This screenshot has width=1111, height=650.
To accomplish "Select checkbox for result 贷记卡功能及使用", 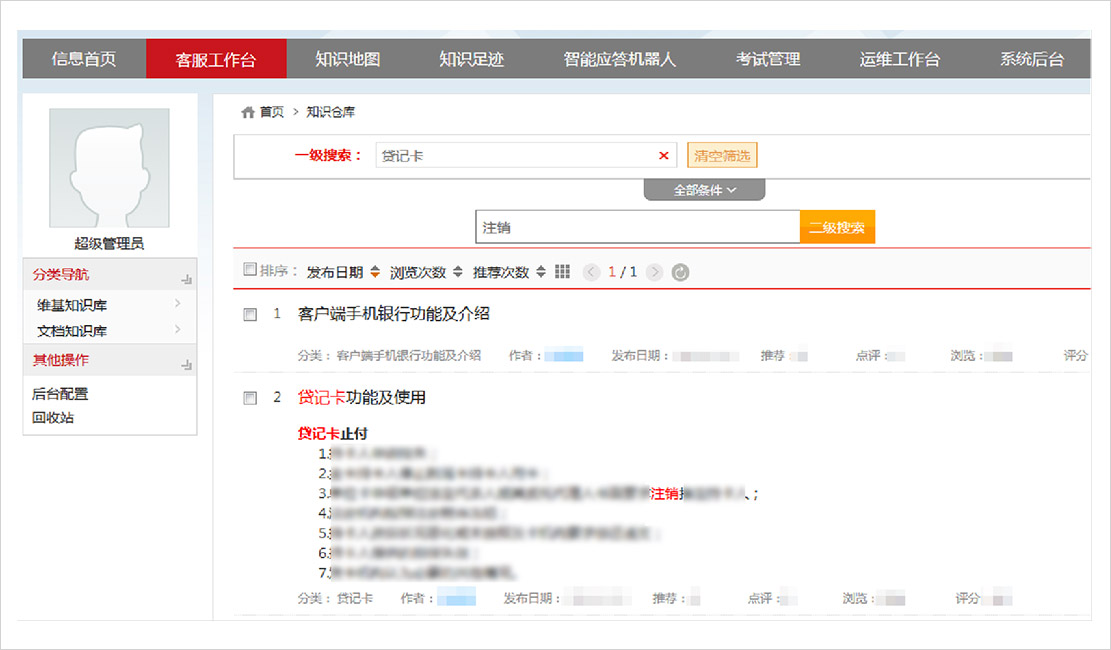I will [x=250, y=398].
